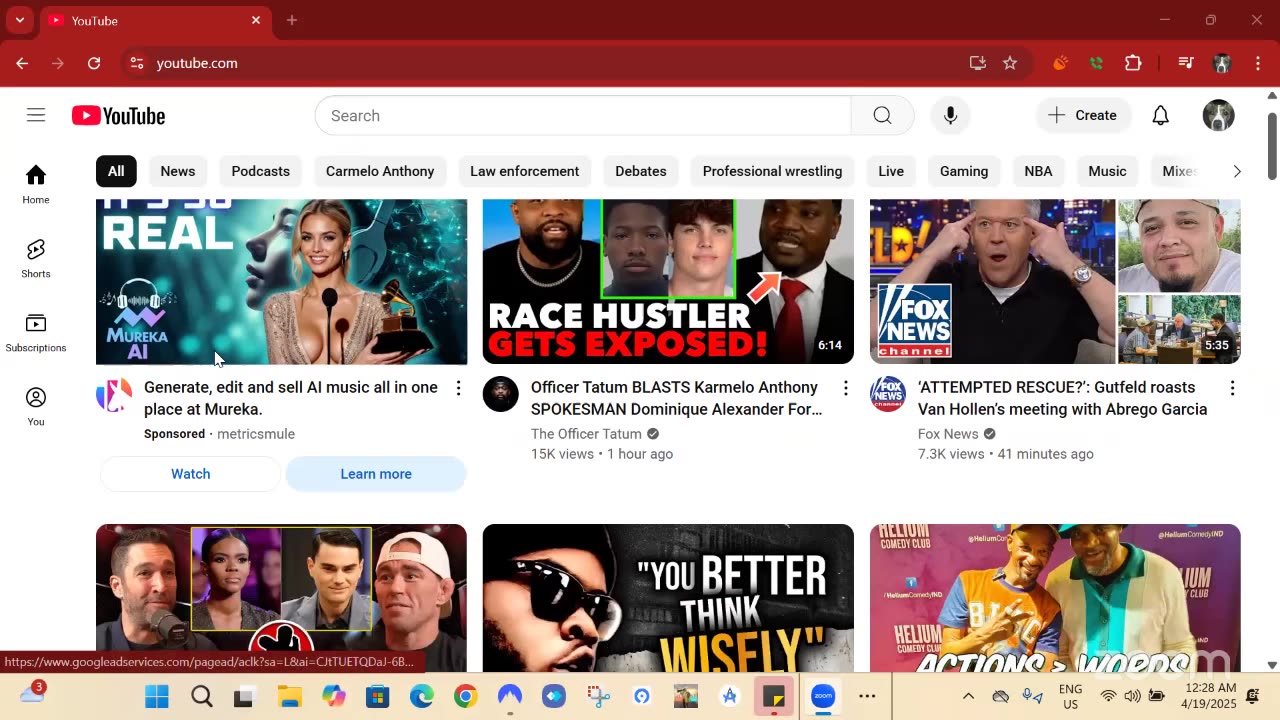
Task: Select the Music filter chip
Action: point(1107,171)
